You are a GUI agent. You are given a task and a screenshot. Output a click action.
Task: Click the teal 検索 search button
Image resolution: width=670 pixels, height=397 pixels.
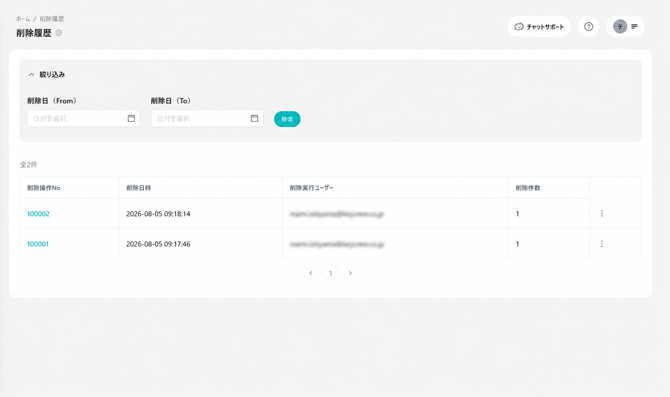tap(287, 119)
